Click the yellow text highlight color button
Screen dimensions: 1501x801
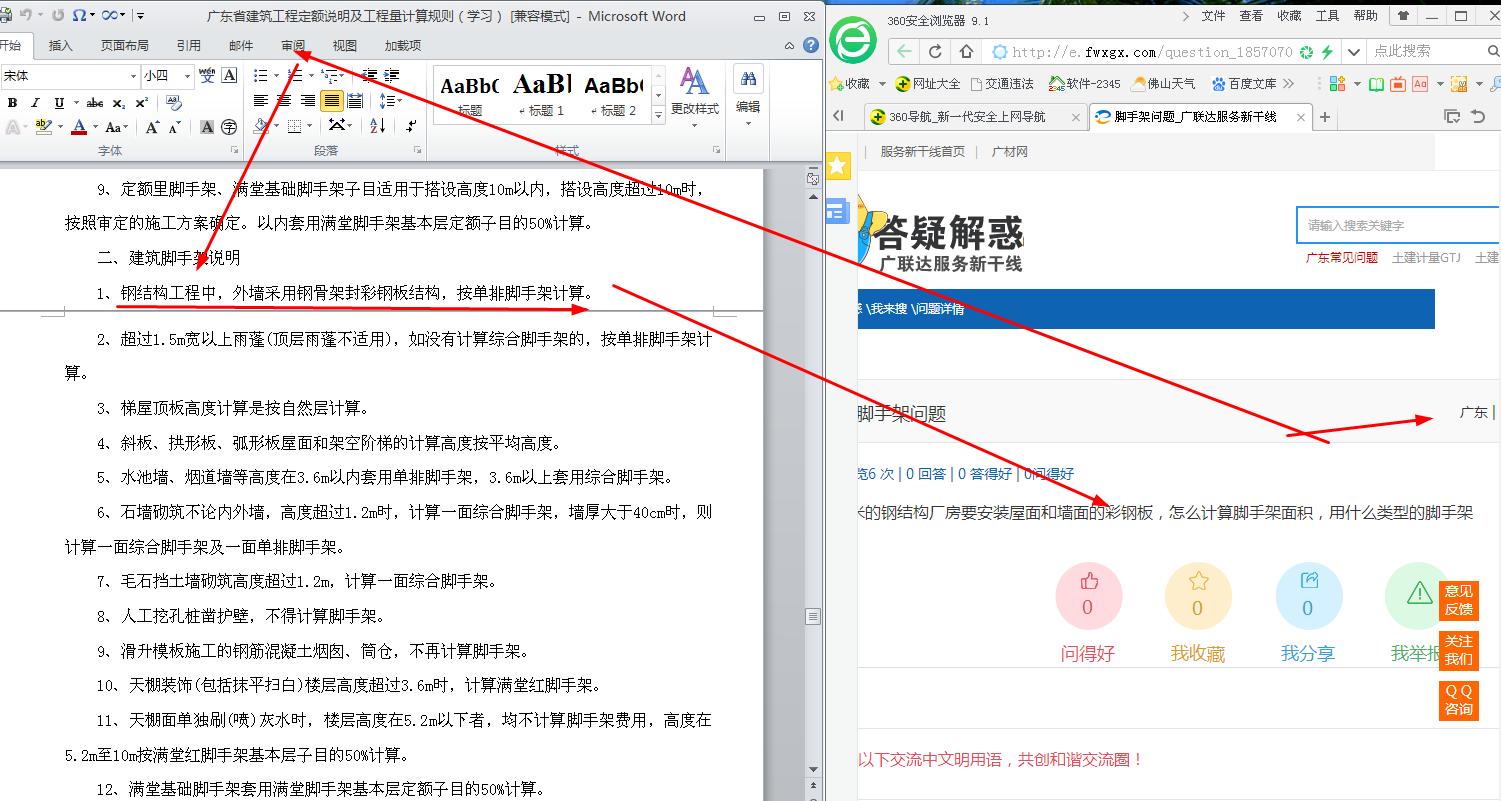pyautogui.click(x=42, y=127)
